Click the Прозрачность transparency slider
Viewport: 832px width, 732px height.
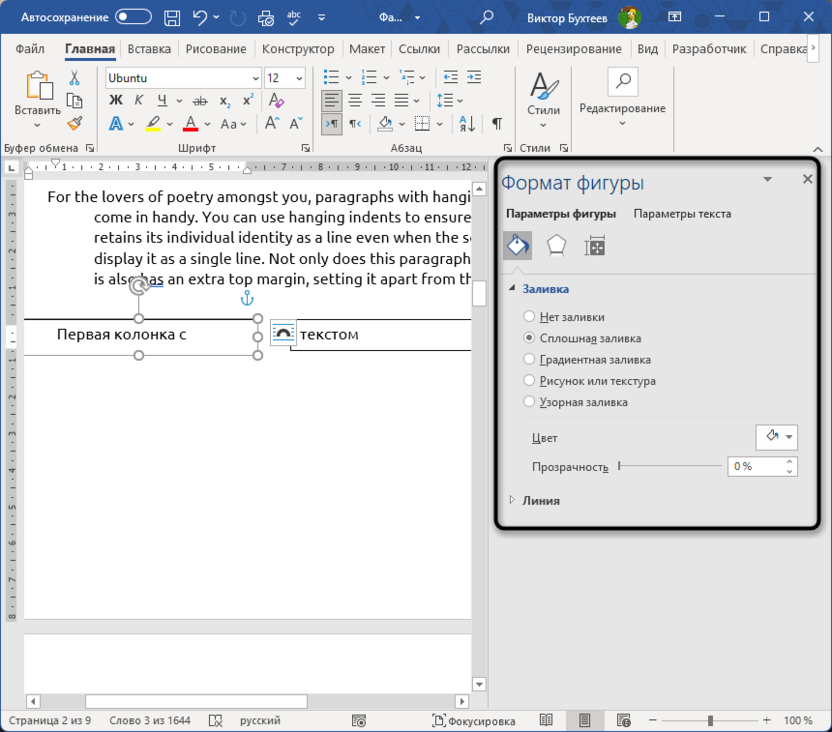pyautogui.click(x=670, y=466)
